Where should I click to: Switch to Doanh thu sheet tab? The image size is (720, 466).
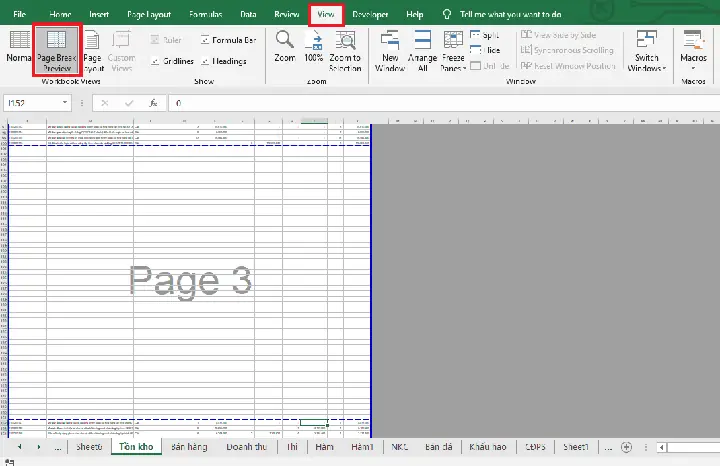click(246, 447)
